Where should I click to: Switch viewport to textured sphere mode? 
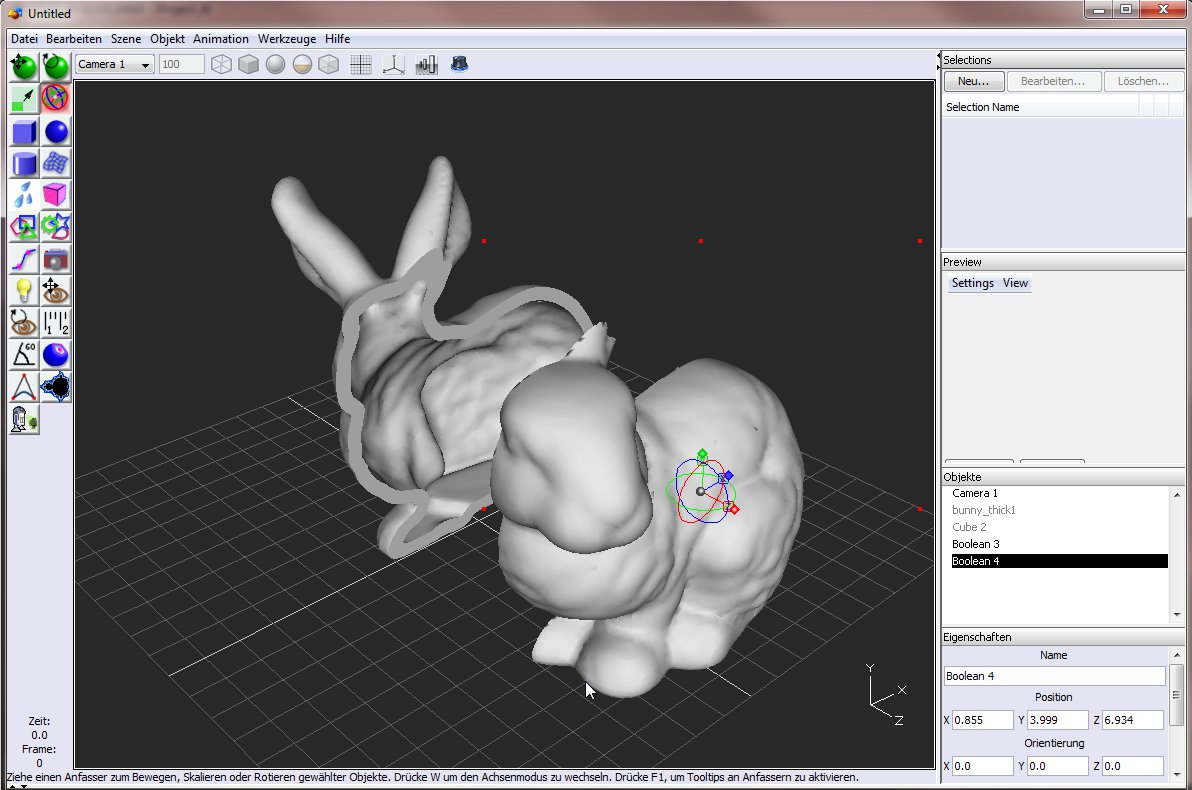[302, 65]
